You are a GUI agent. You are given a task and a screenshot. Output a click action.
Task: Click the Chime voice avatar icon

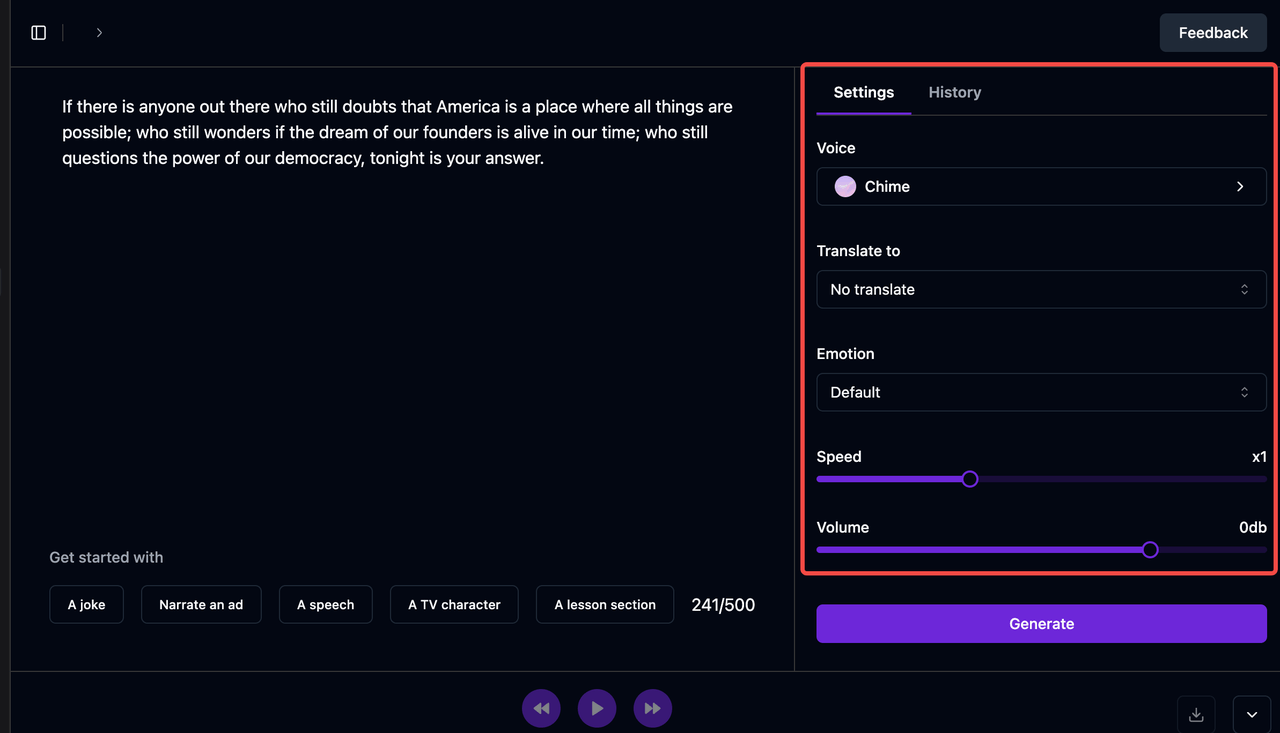pos(845,187)
